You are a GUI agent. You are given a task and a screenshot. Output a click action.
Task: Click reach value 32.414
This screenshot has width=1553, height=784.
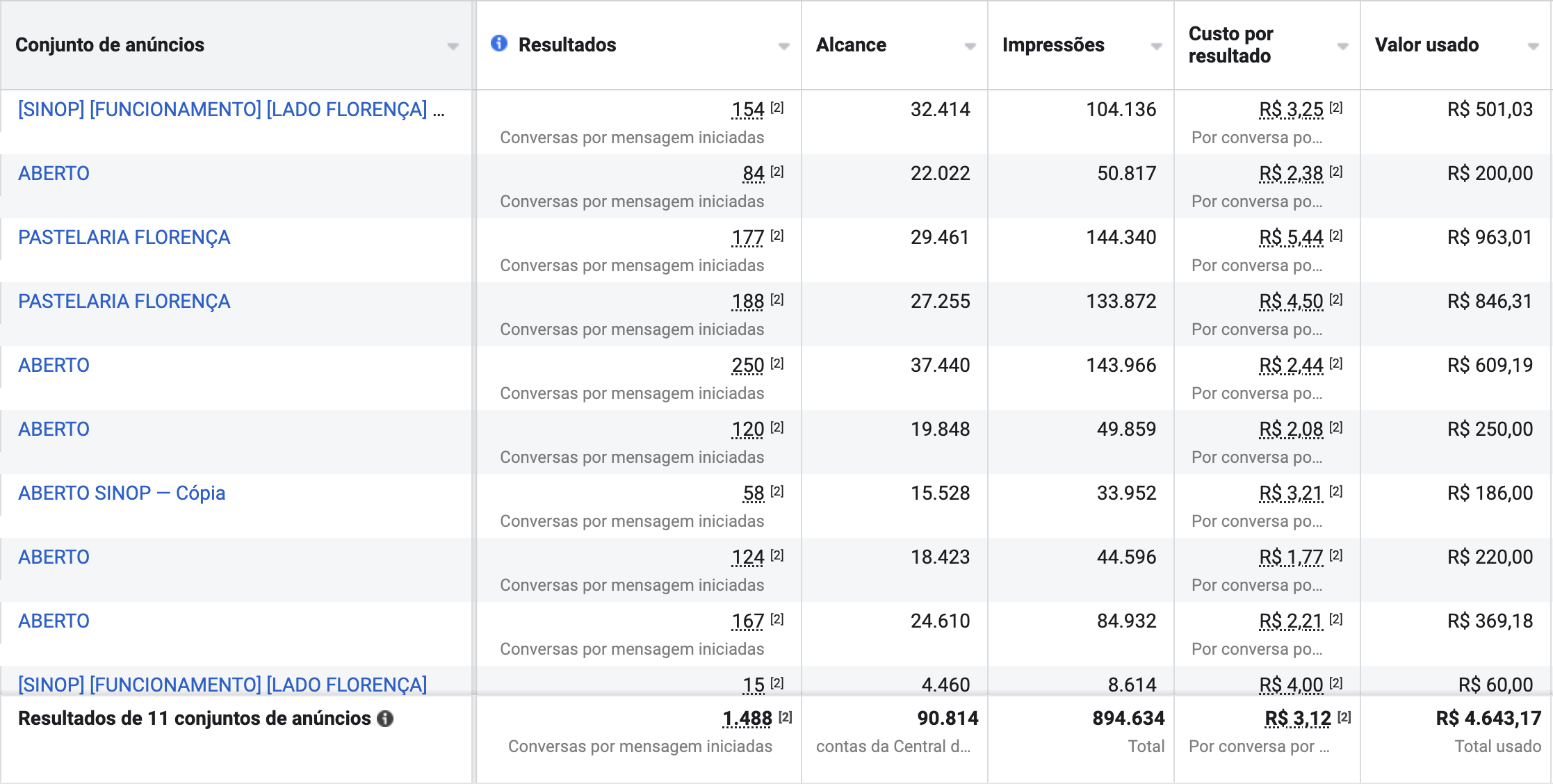940,110
